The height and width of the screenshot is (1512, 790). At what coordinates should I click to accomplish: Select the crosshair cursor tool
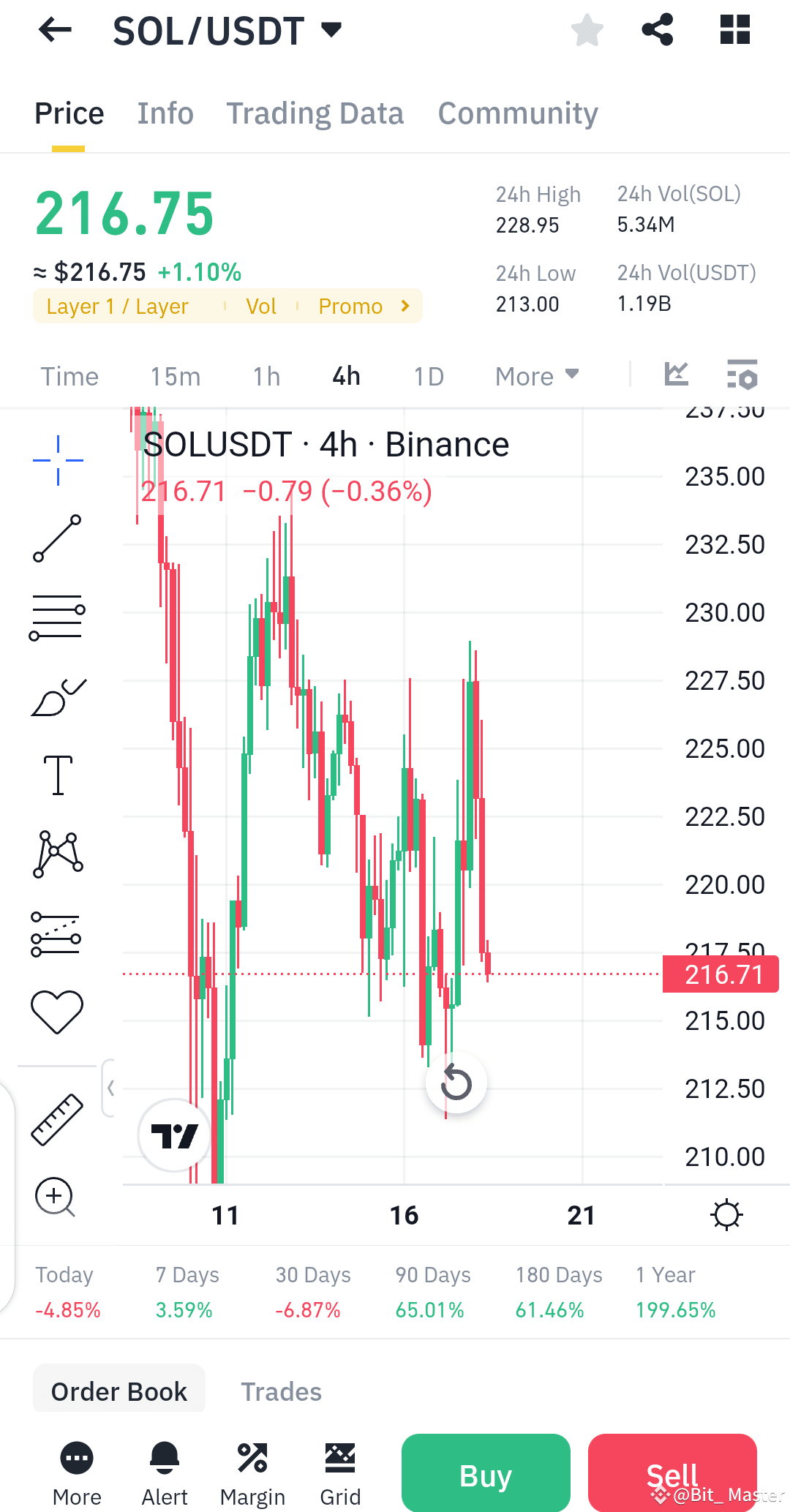57,459
